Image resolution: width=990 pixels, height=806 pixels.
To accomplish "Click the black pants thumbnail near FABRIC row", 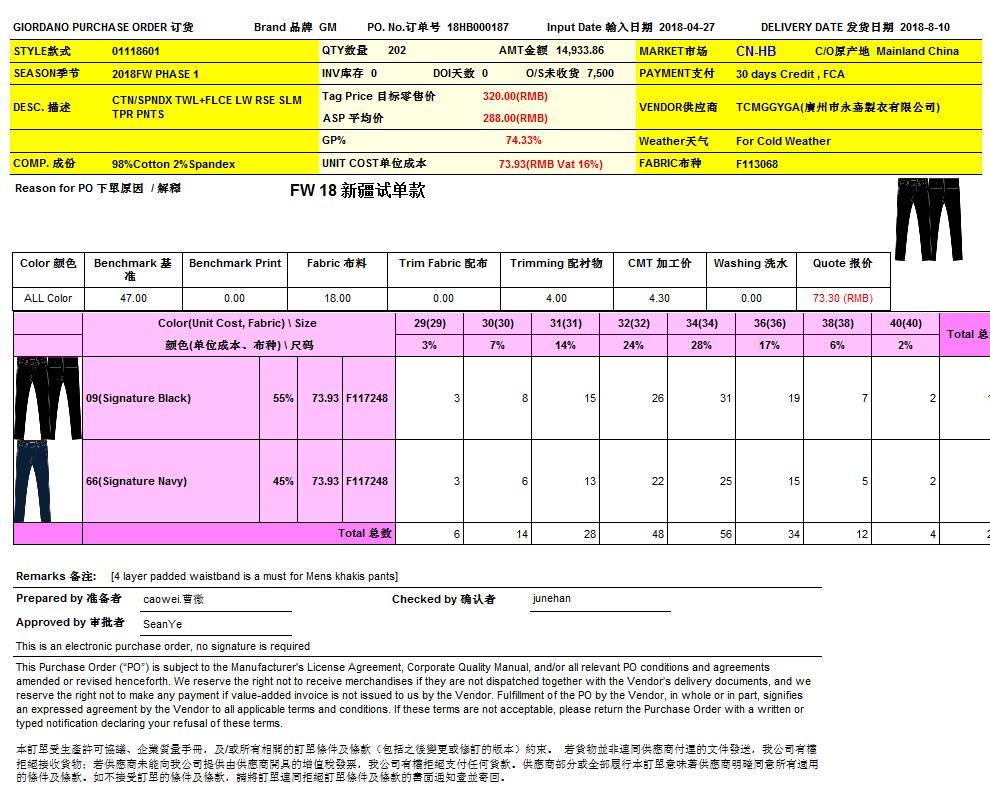I will (927, 218).
